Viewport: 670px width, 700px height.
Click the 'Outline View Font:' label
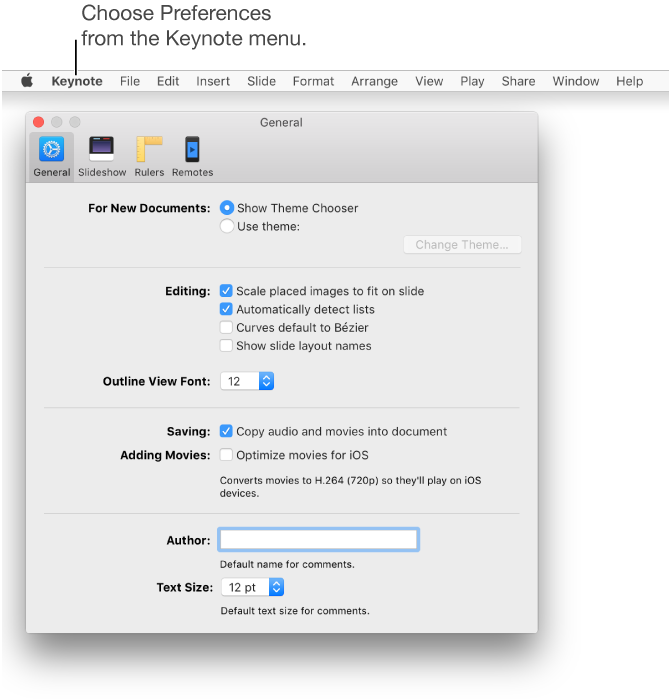[x=157, y=381]
